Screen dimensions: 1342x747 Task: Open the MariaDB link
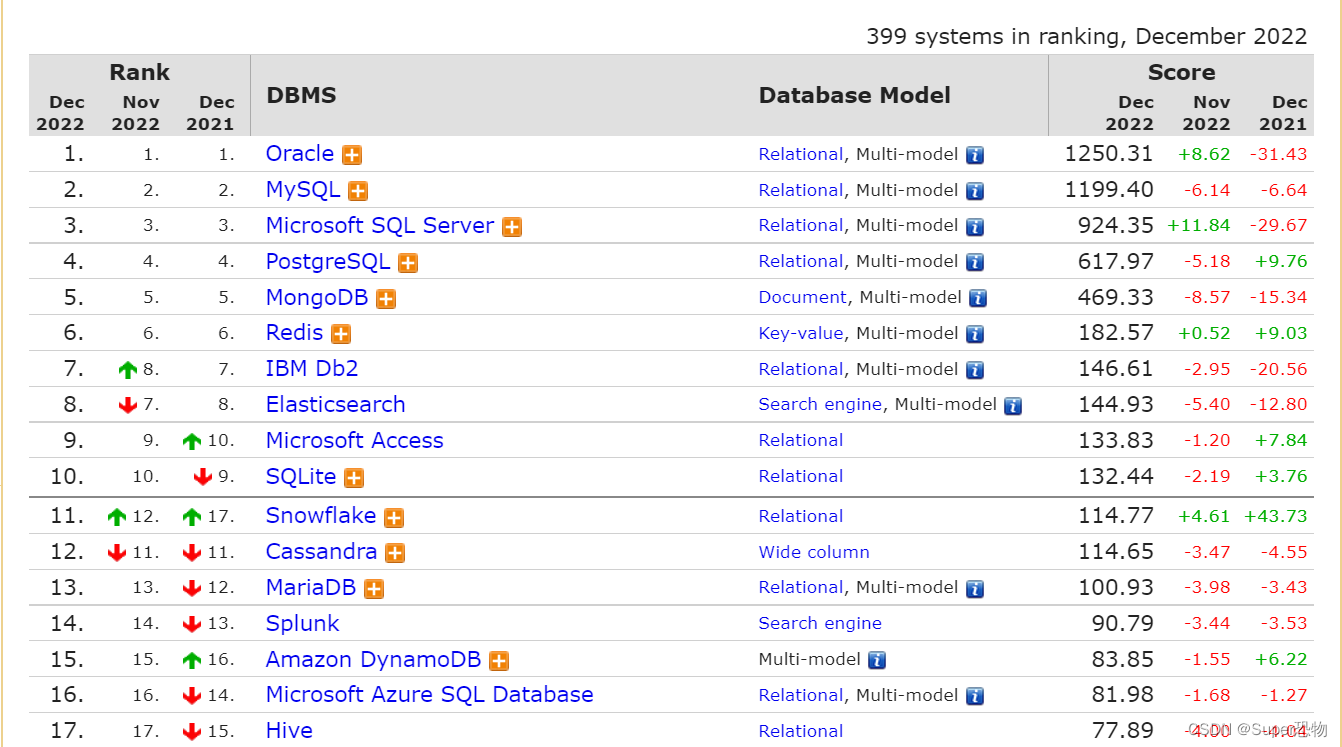pos(311,588)
